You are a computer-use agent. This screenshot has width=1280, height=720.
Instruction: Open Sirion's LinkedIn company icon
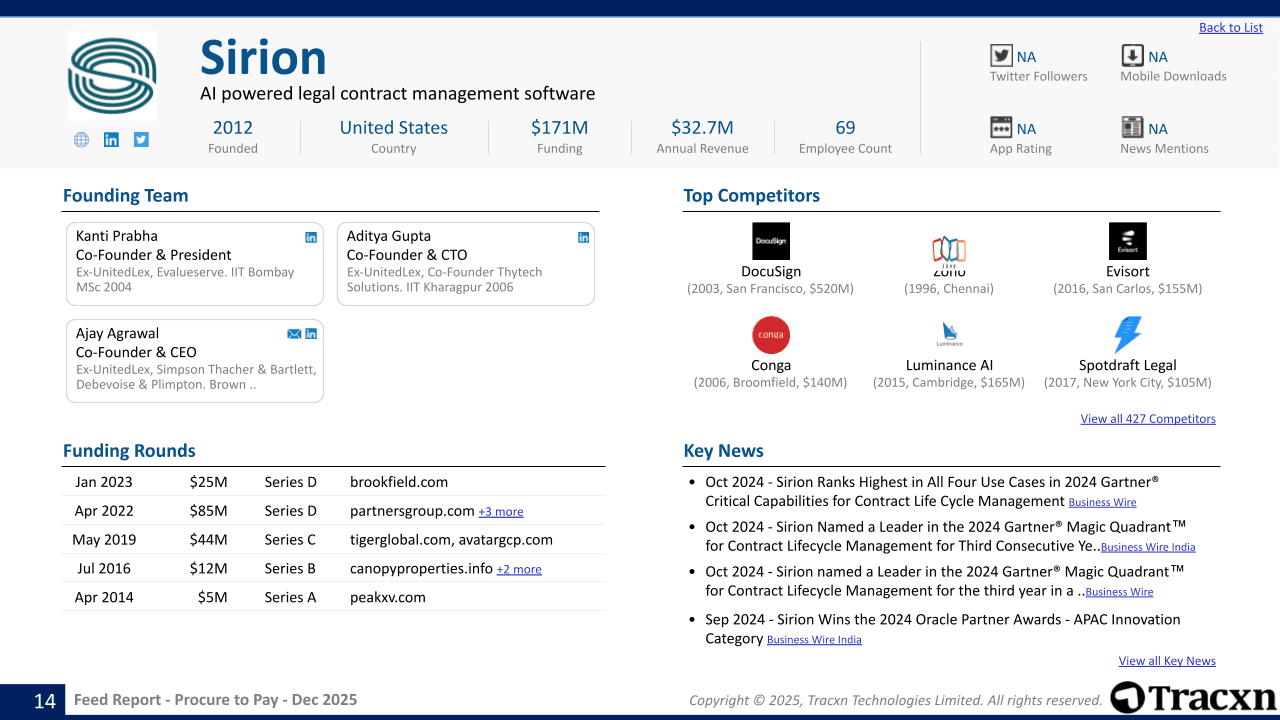(111, 140)
